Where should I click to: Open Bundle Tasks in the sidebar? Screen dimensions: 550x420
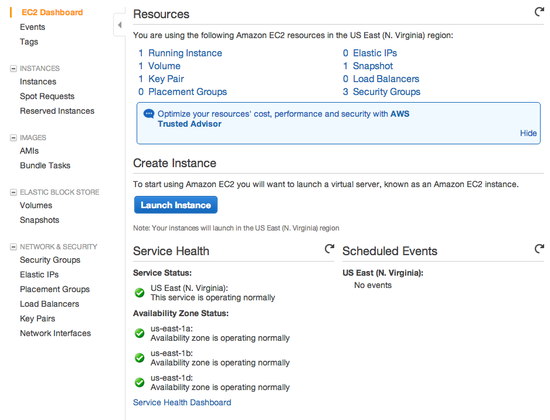[x=45, y=166]
